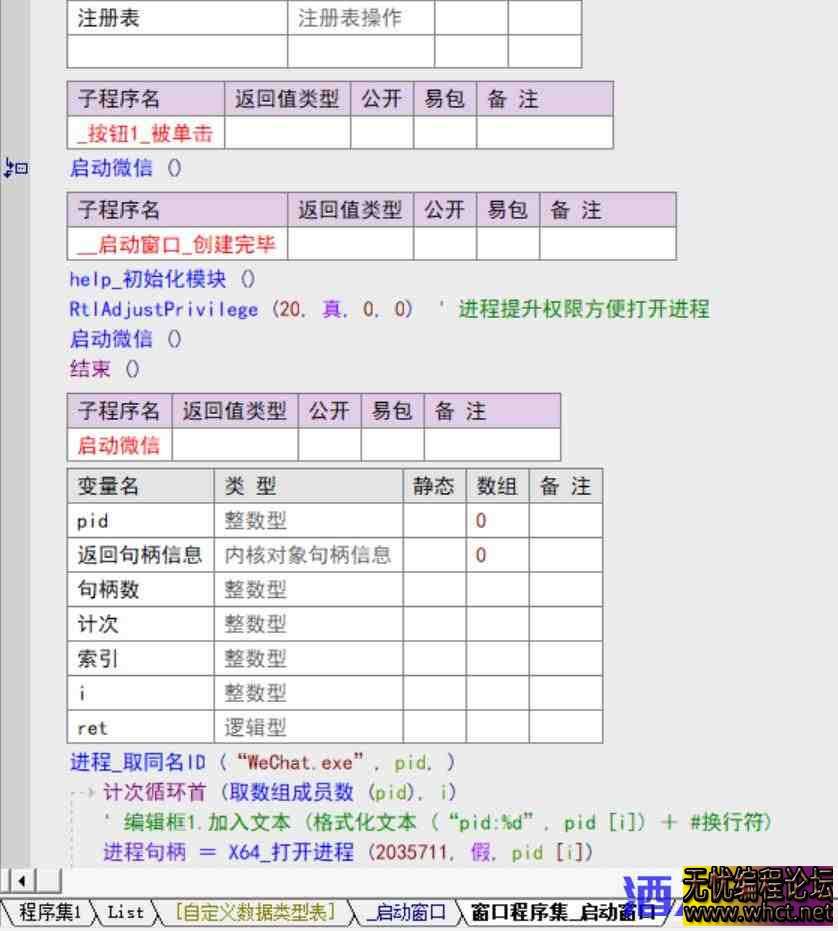
Task: Open the 程序集1 tab
Action: coord(49,911)
